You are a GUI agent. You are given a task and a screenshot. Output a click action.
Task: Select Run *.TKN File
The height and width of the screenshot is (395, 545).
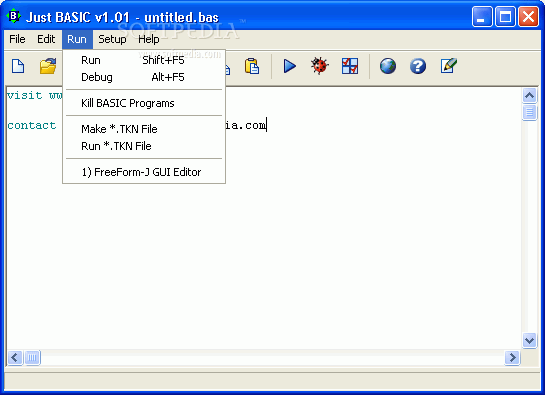coord(144,146)
